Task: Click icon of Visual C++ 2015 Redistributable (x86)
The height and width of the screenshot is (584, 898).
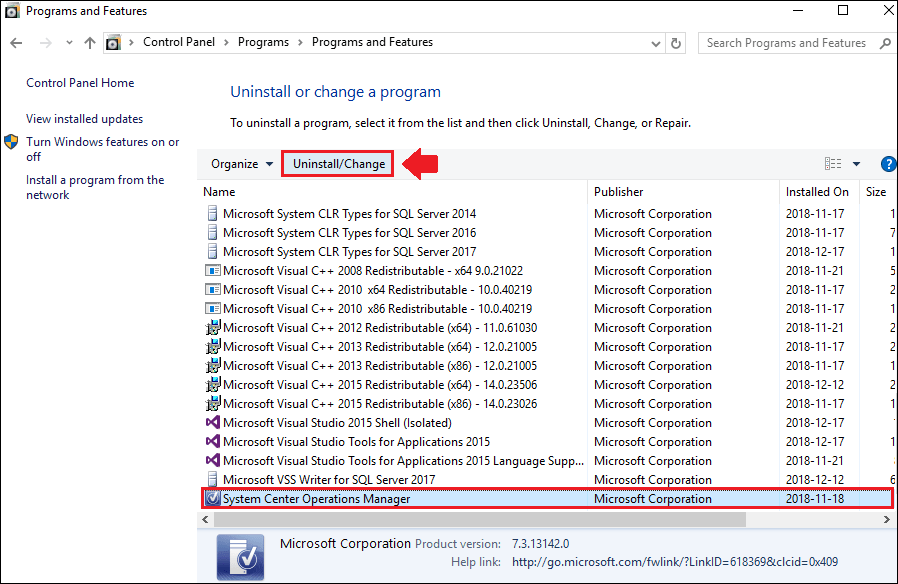Action: click(x=212, y=403)
